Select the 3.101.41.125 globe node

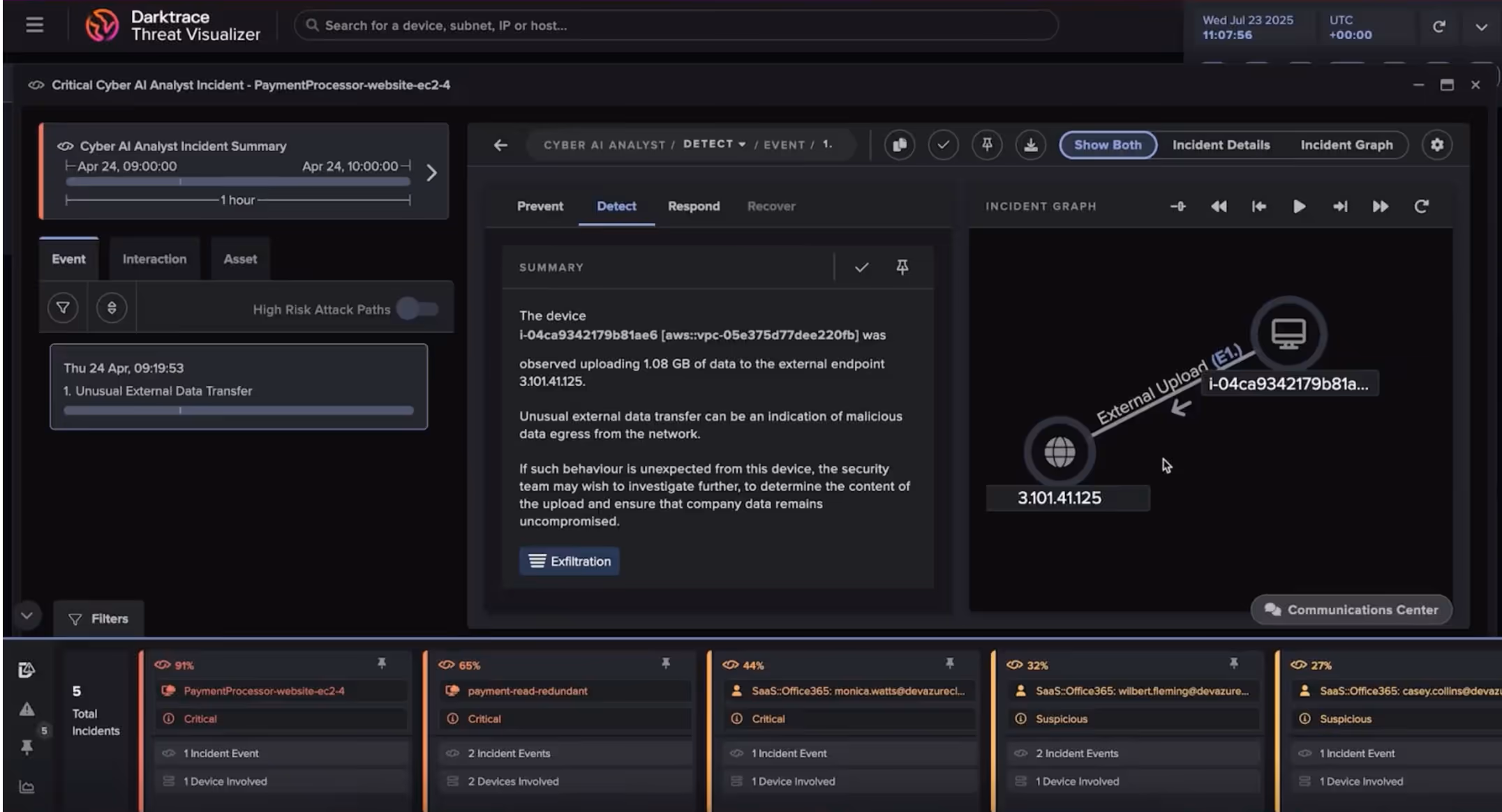click(1059, 452)
